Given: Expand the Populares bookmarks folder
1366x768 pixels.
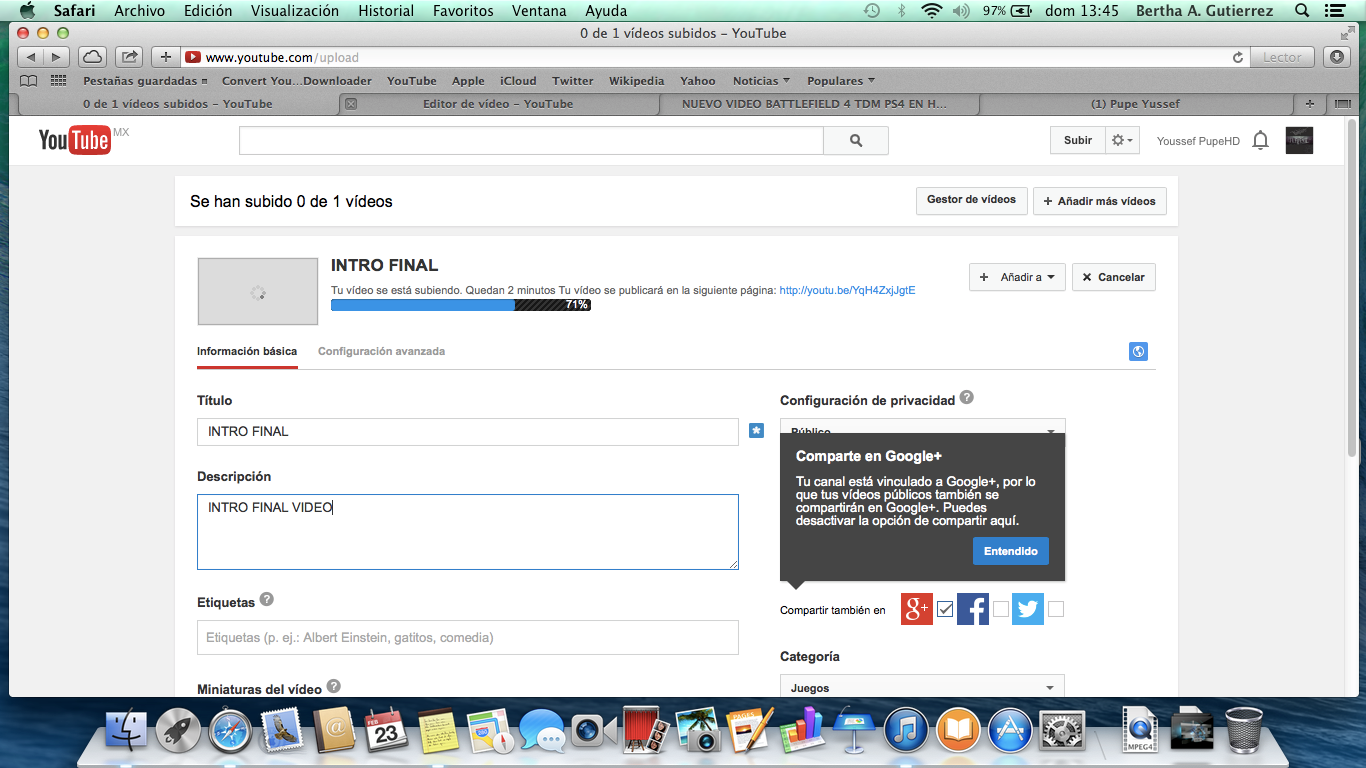Looking at the screenshot, I should (x=841, y=81).
